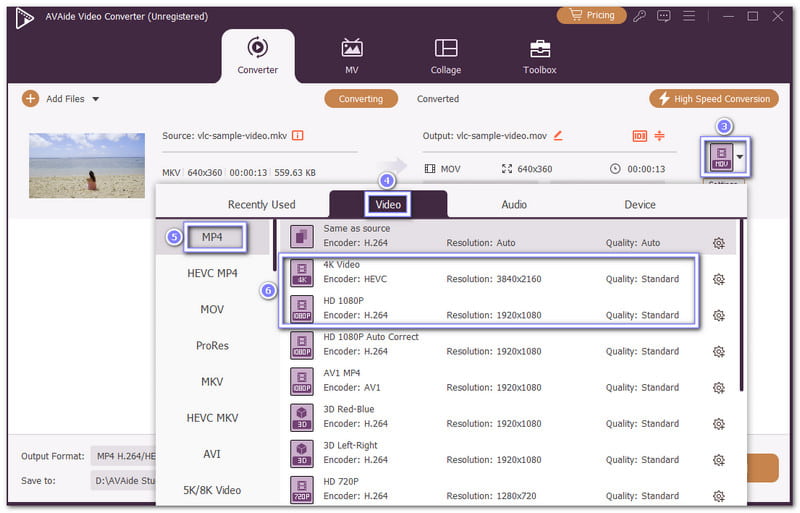Click the ID3 metadata icon
The image size is (800, 513).
[x=639, y=136]
